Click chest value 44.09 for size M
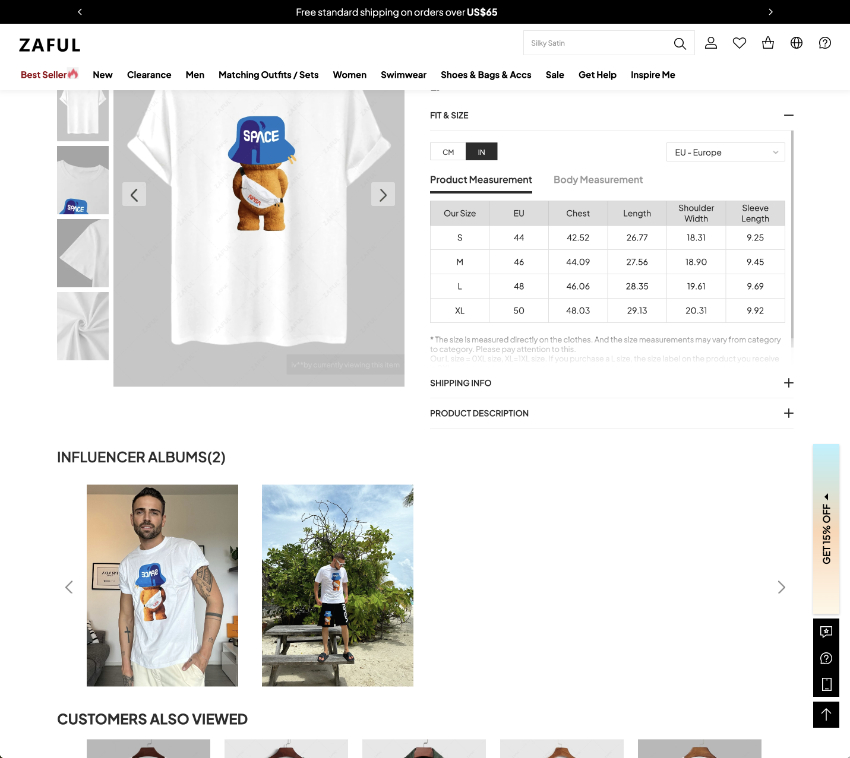The height and width of the screenshot is (758, 850). point(578,262)
